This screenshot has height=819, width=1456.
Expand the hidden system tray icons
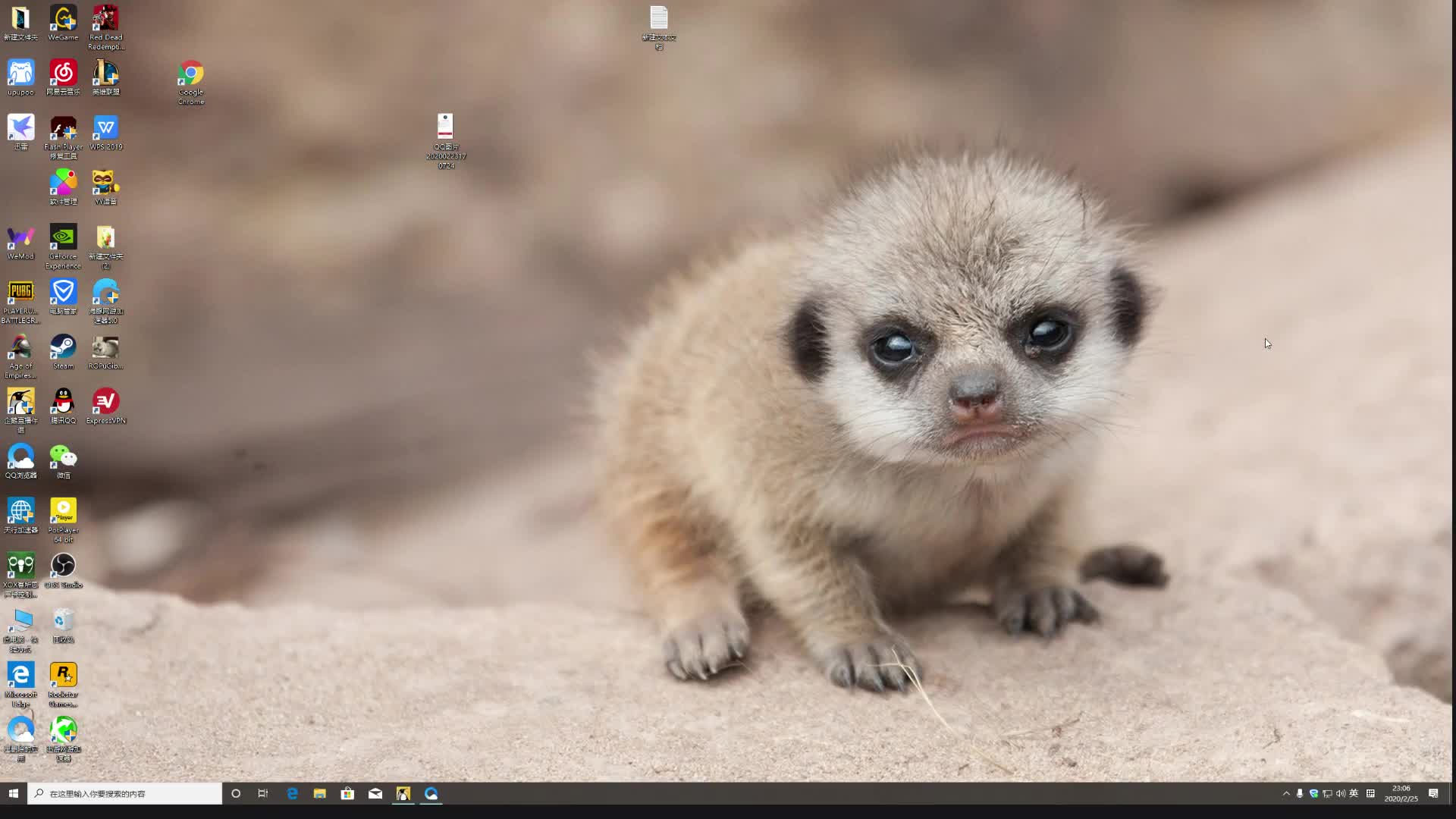1286,793
